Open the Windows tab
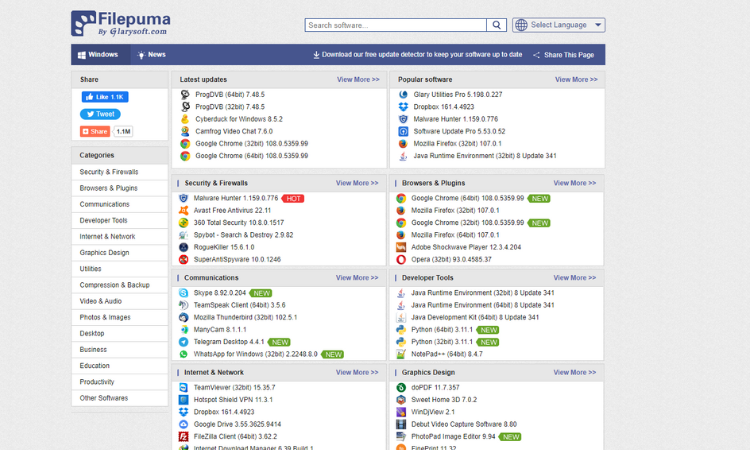The image size is (750, 450). (x=98, y=55)
